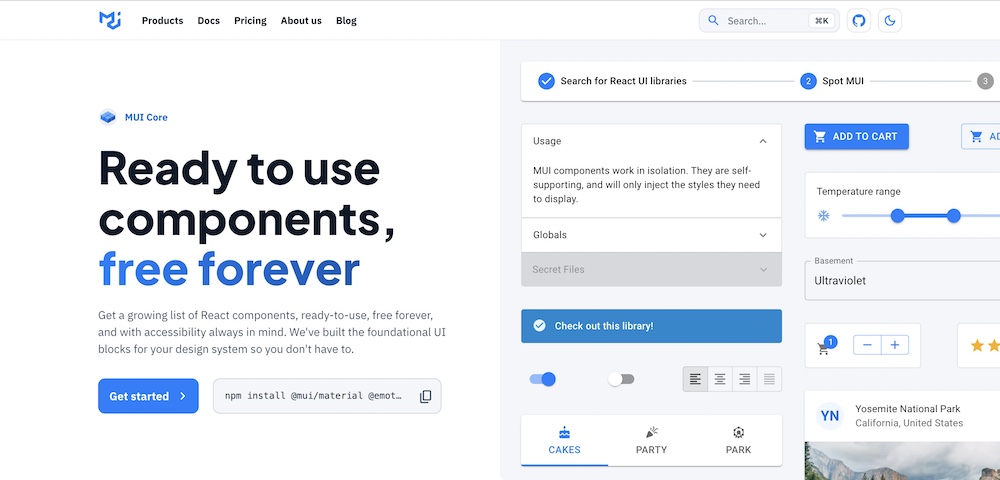Image resolution: width=1000 pixels, height=480 pixels.
Task: Open the Pricing menu item
Action: (x=250, y=20)
